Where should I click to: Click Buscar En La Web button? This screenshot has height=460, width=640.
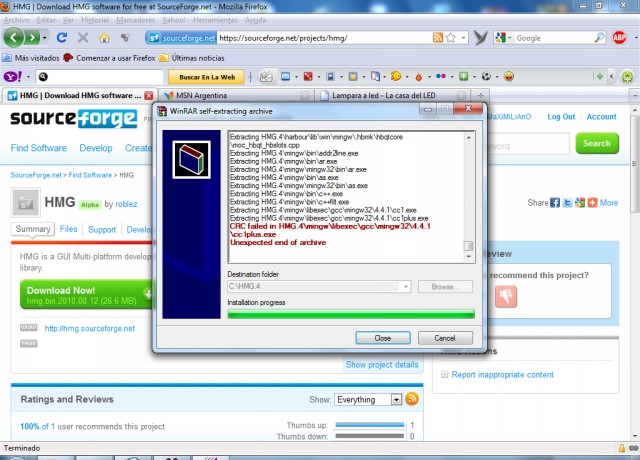[x=207, y=77]
